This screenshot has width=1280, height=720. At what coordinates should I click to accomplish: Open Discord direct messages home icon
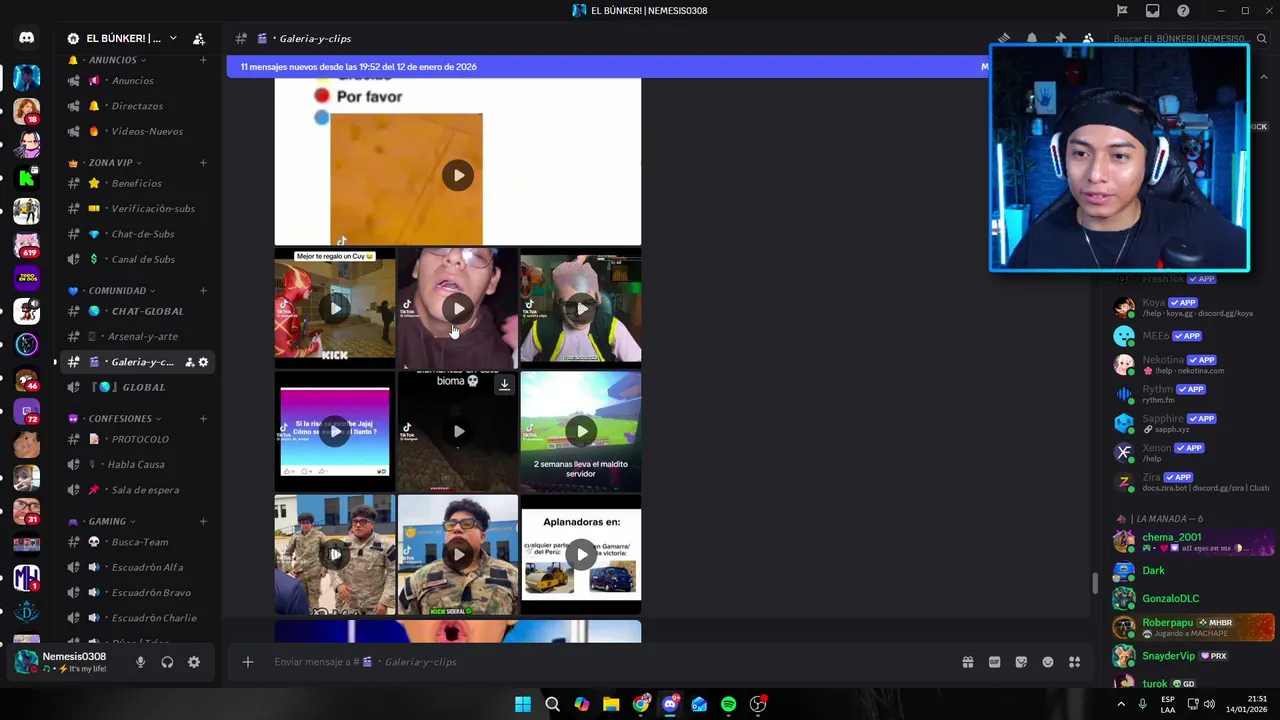pyautogui.click(x=27, y=38)
